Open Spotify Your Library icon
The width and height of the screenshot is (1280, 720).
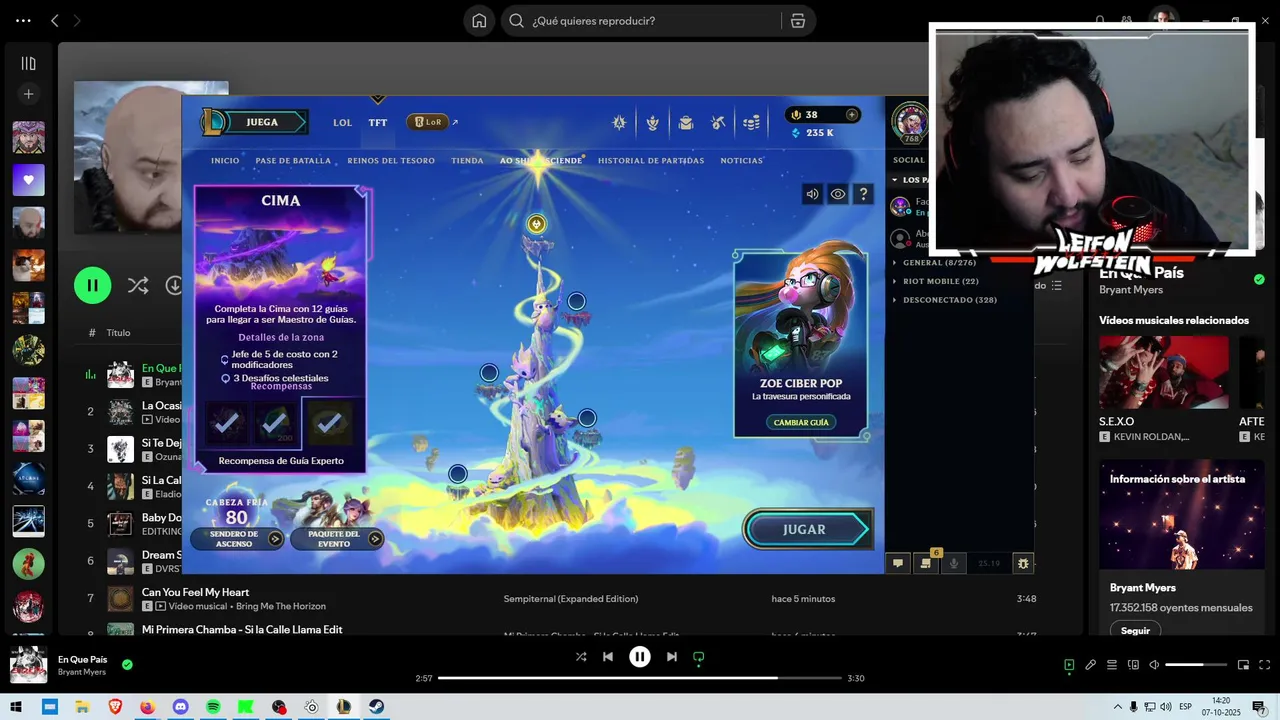pos(28,63)
